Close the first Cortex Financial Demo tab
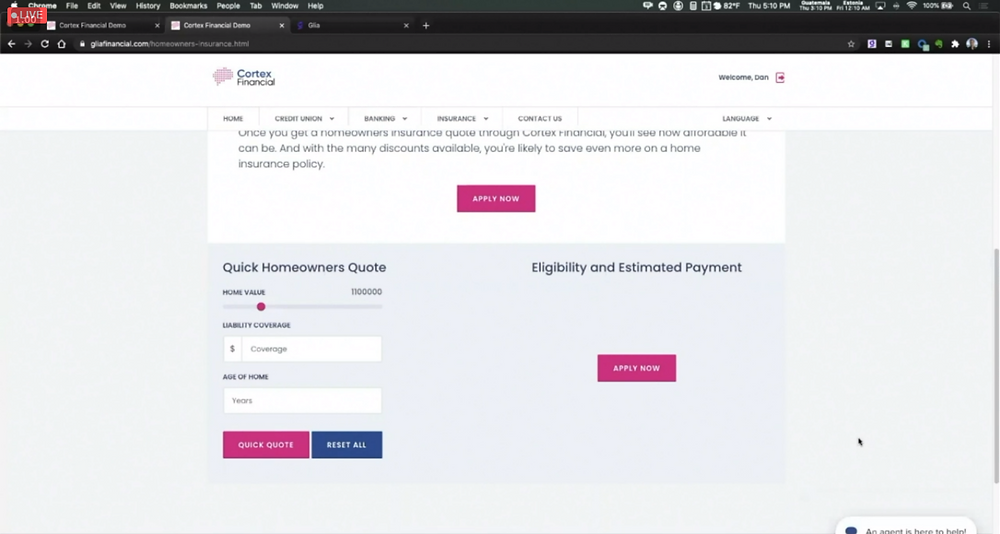This screenshot has height=534, width=1000. click(158, 26)
